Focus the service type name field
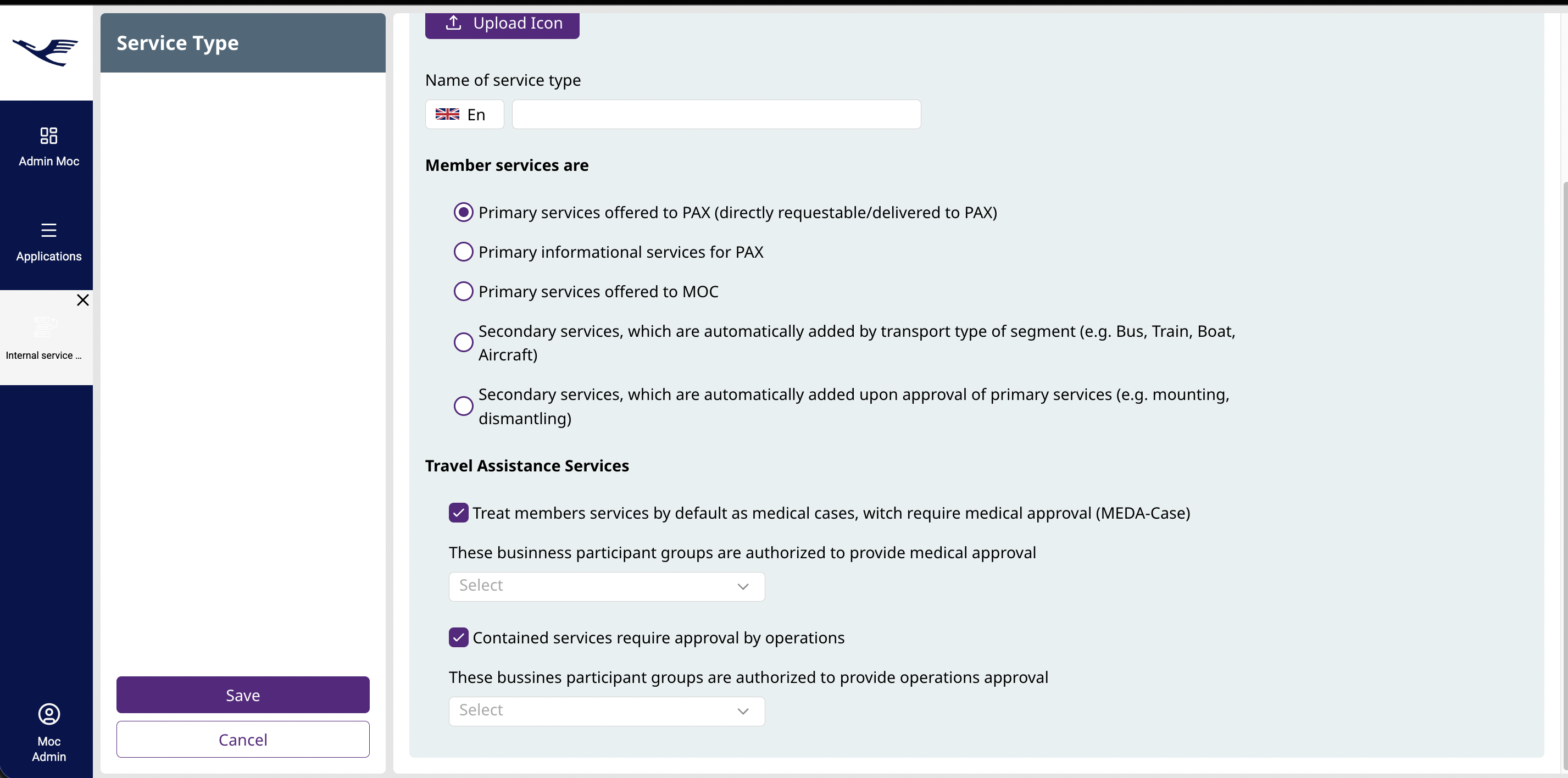This screenshot has width=1568, height=778. click(716, 114)
